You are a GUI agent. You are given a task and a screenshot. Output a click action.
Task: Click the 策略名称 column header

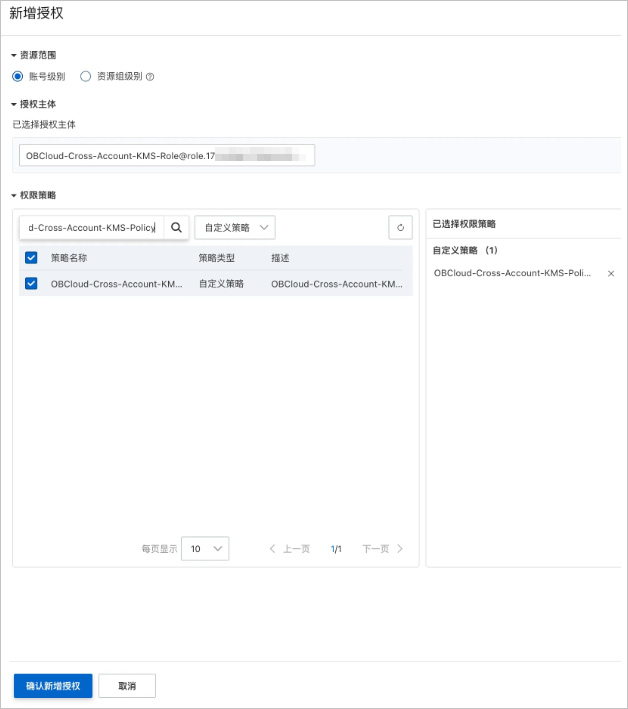(69, 258)
